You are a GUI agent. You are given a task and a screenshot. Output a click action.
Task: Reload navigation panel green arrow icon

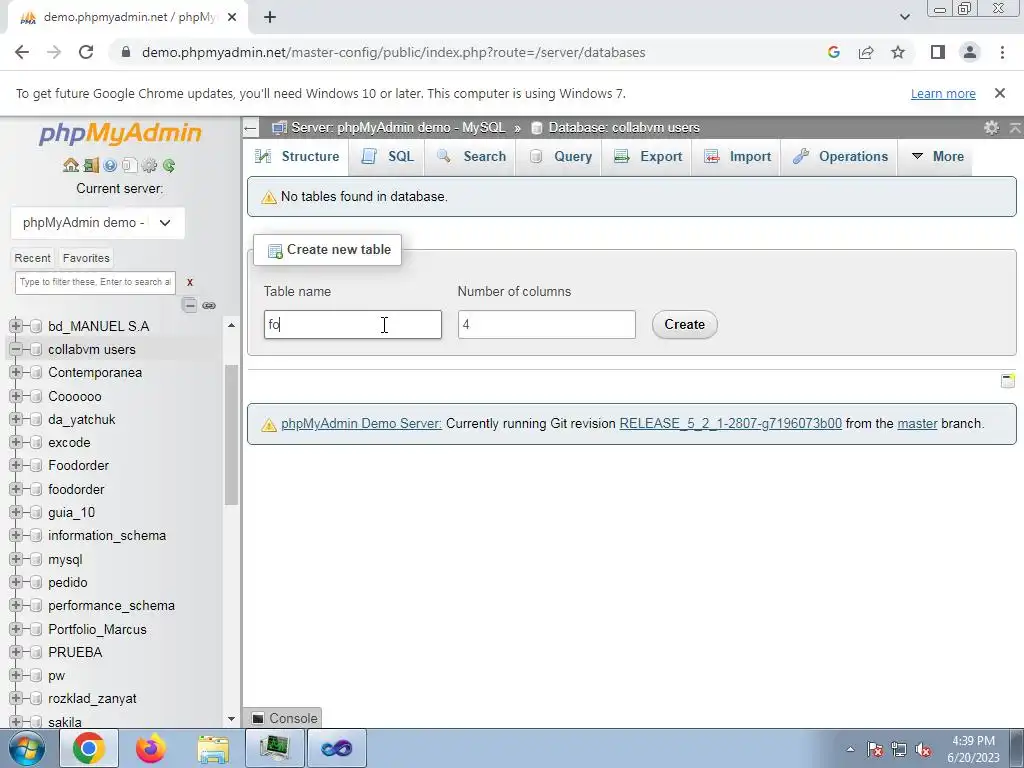tap(169, 165)
